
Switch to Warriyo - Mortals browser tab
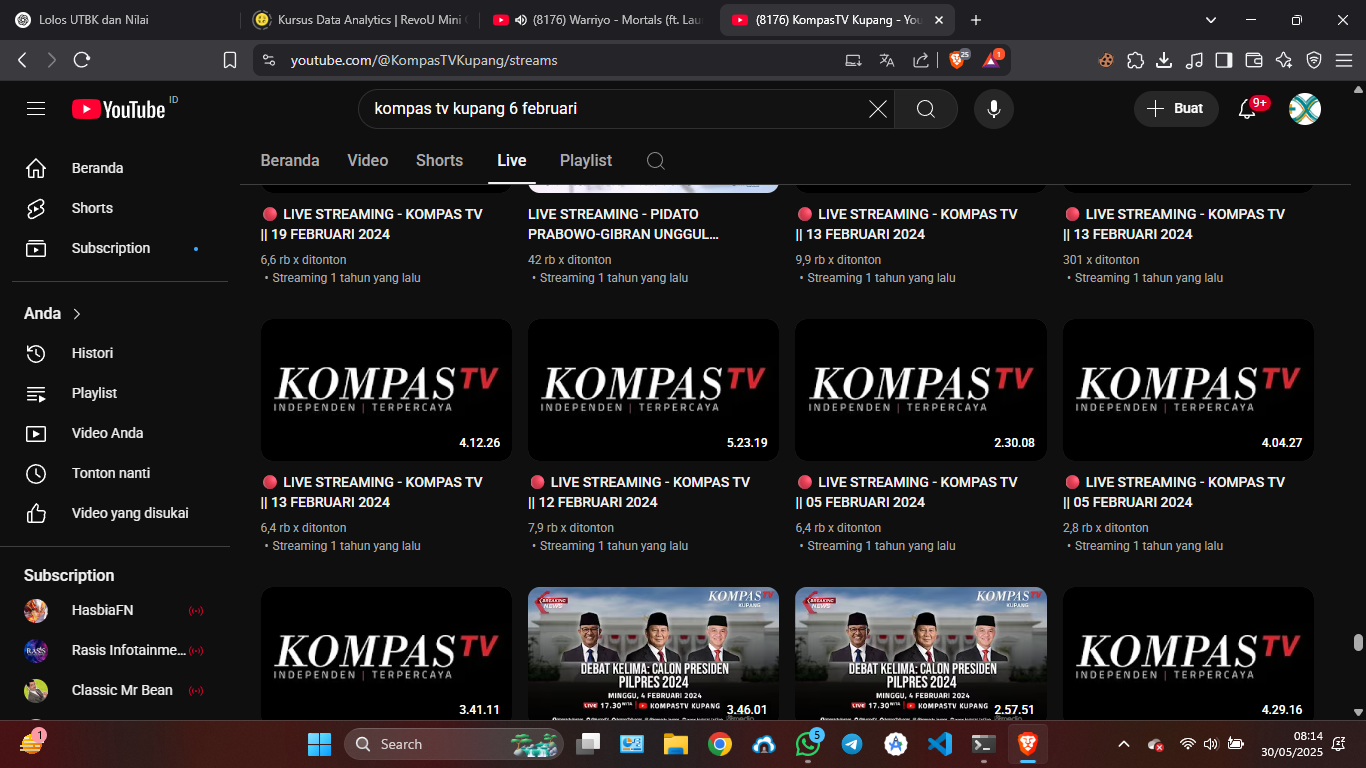tap(598, 20)
